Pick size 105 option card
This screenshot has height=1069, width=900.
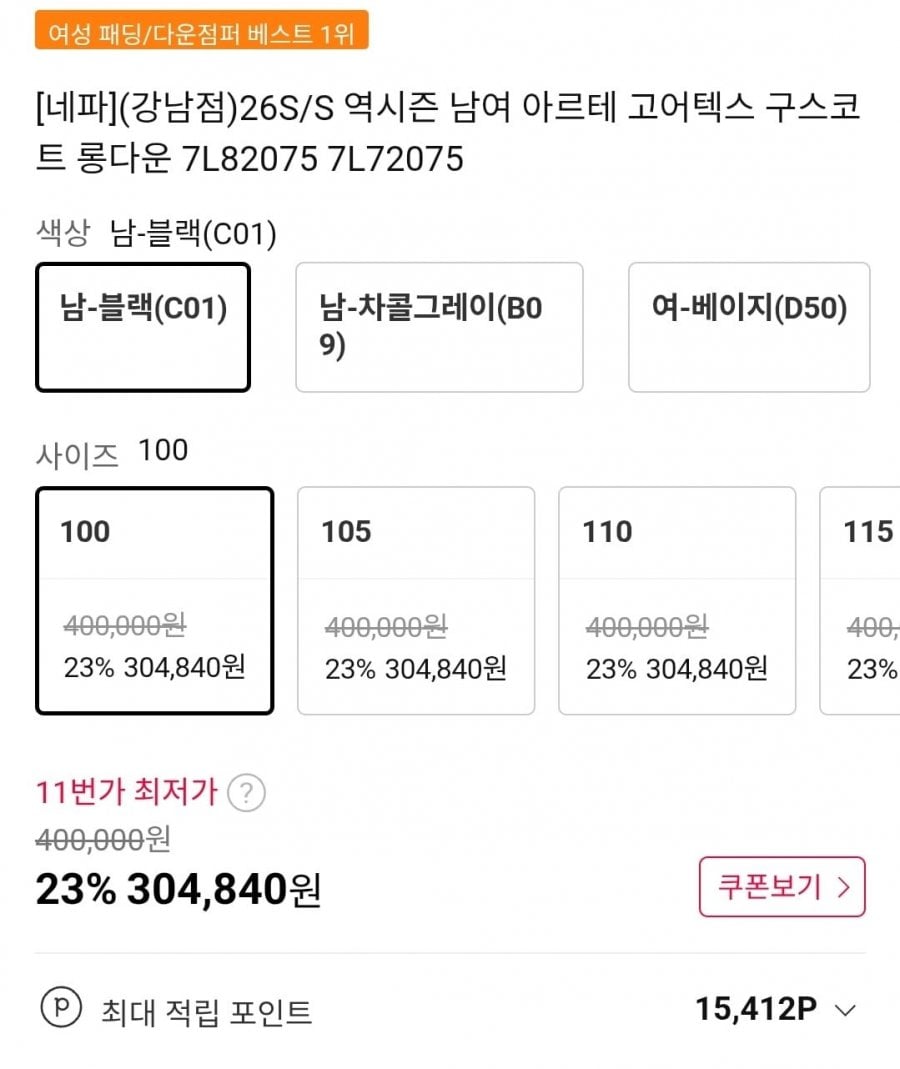point(416,601)
